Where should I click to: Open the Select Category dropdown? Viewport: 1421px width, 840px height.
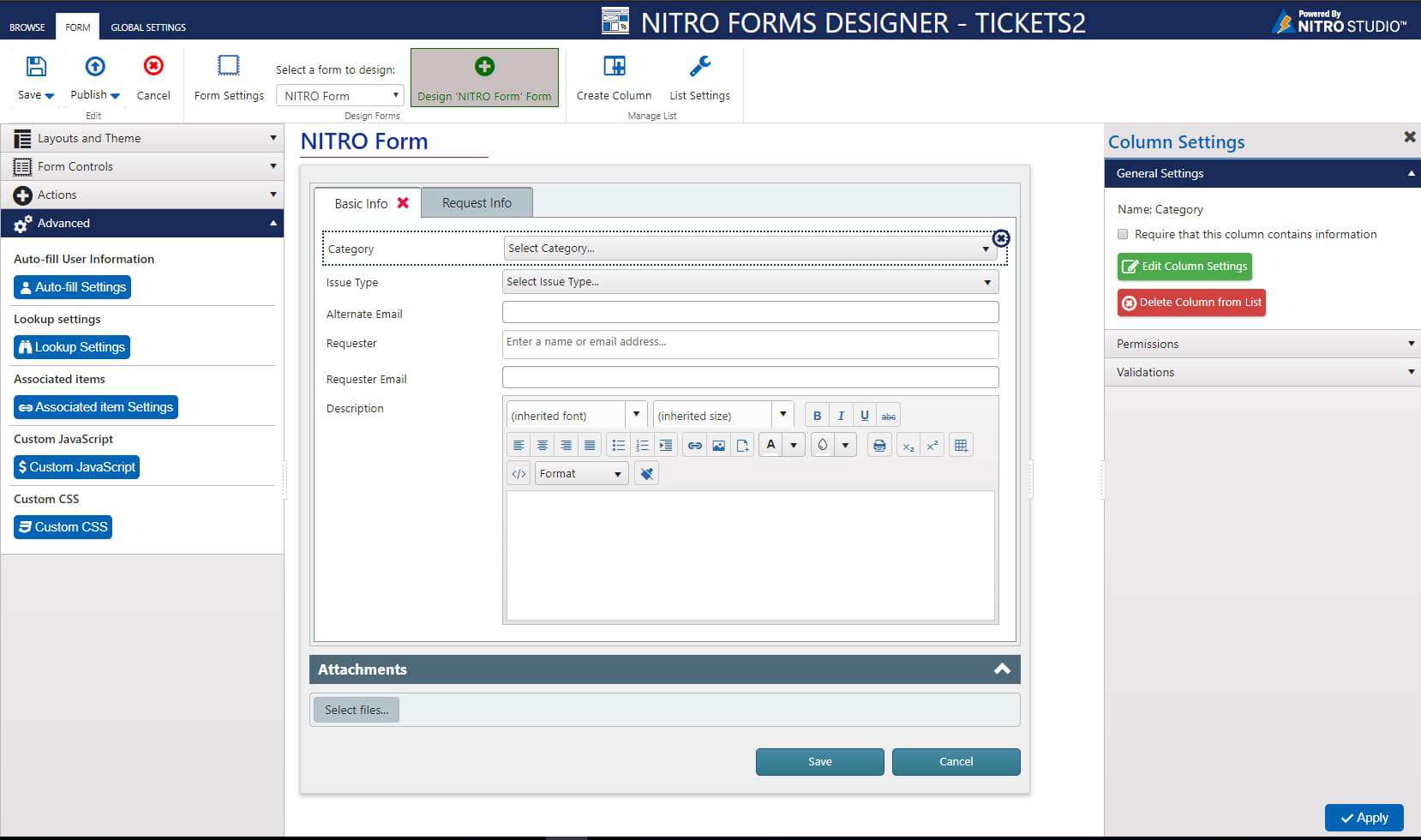749,249
